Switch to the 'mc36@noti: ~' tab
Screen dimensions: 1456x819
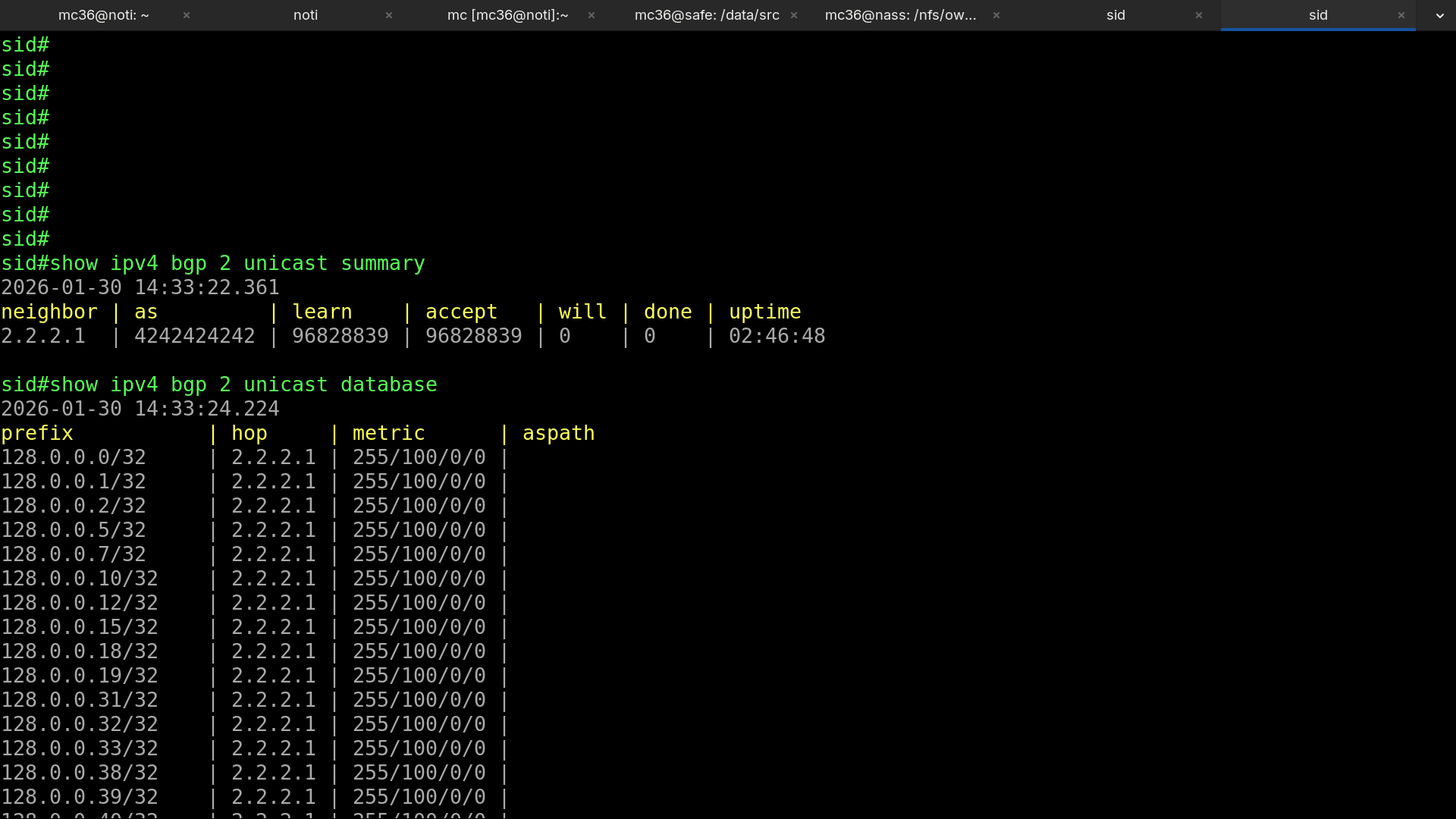point(103,15)
